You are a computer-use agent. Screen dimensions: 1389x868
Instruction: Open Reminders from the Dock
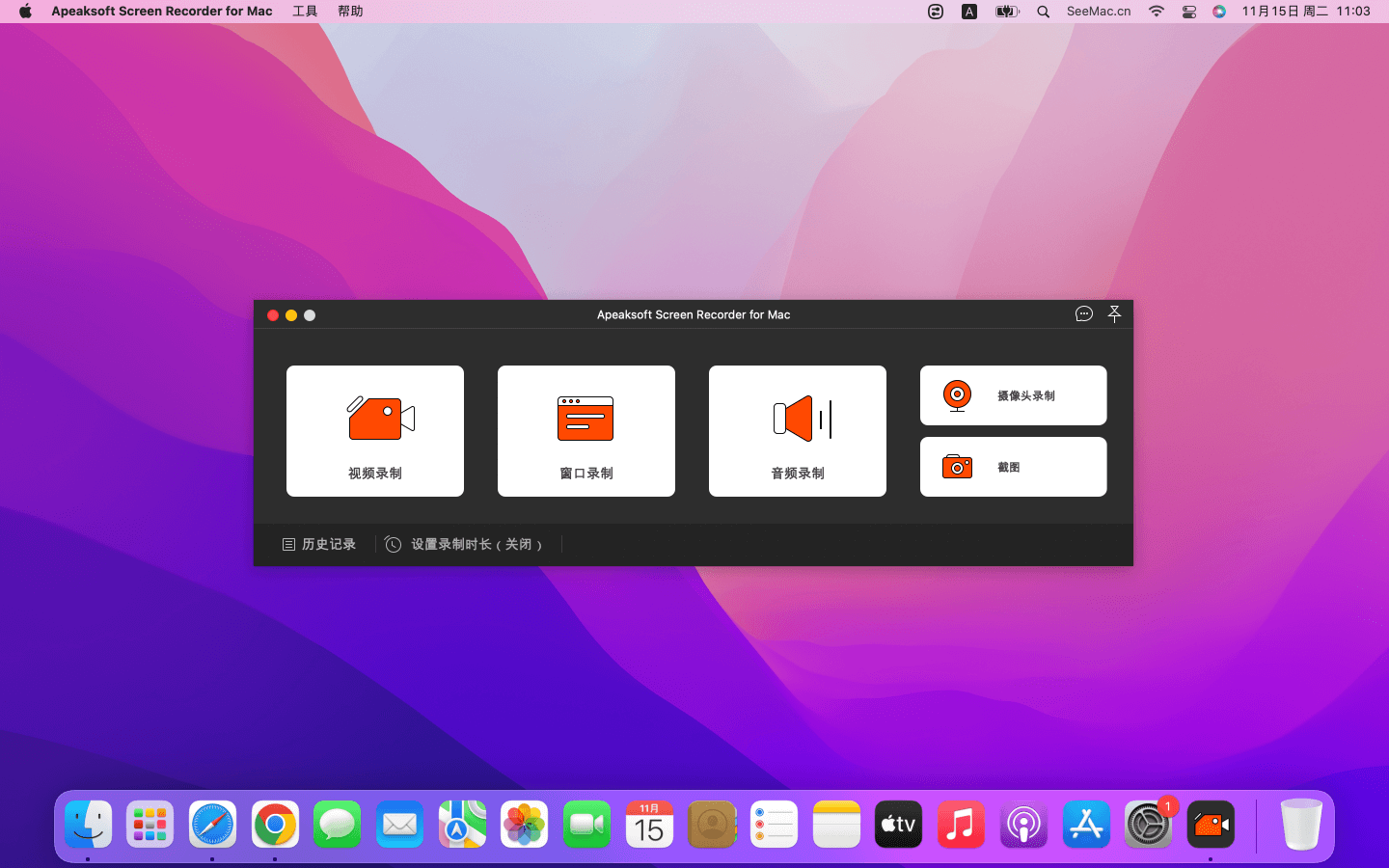[x=774, y=825]
